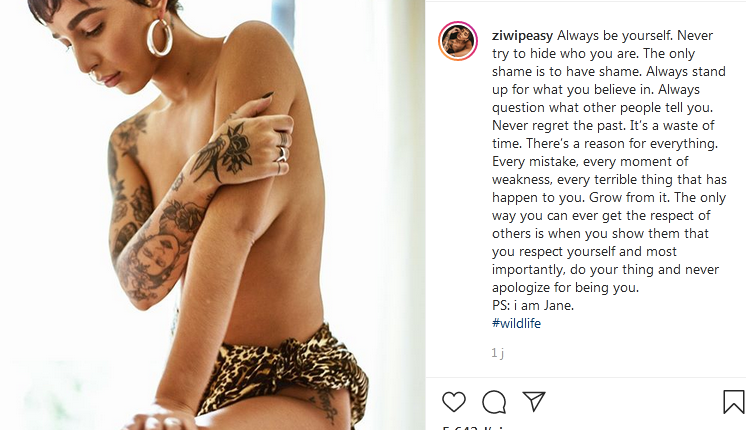This screenshot has width=746, height=430.
Task: Save the post with the bookmark icon
Action: click(x=734, y=402)
